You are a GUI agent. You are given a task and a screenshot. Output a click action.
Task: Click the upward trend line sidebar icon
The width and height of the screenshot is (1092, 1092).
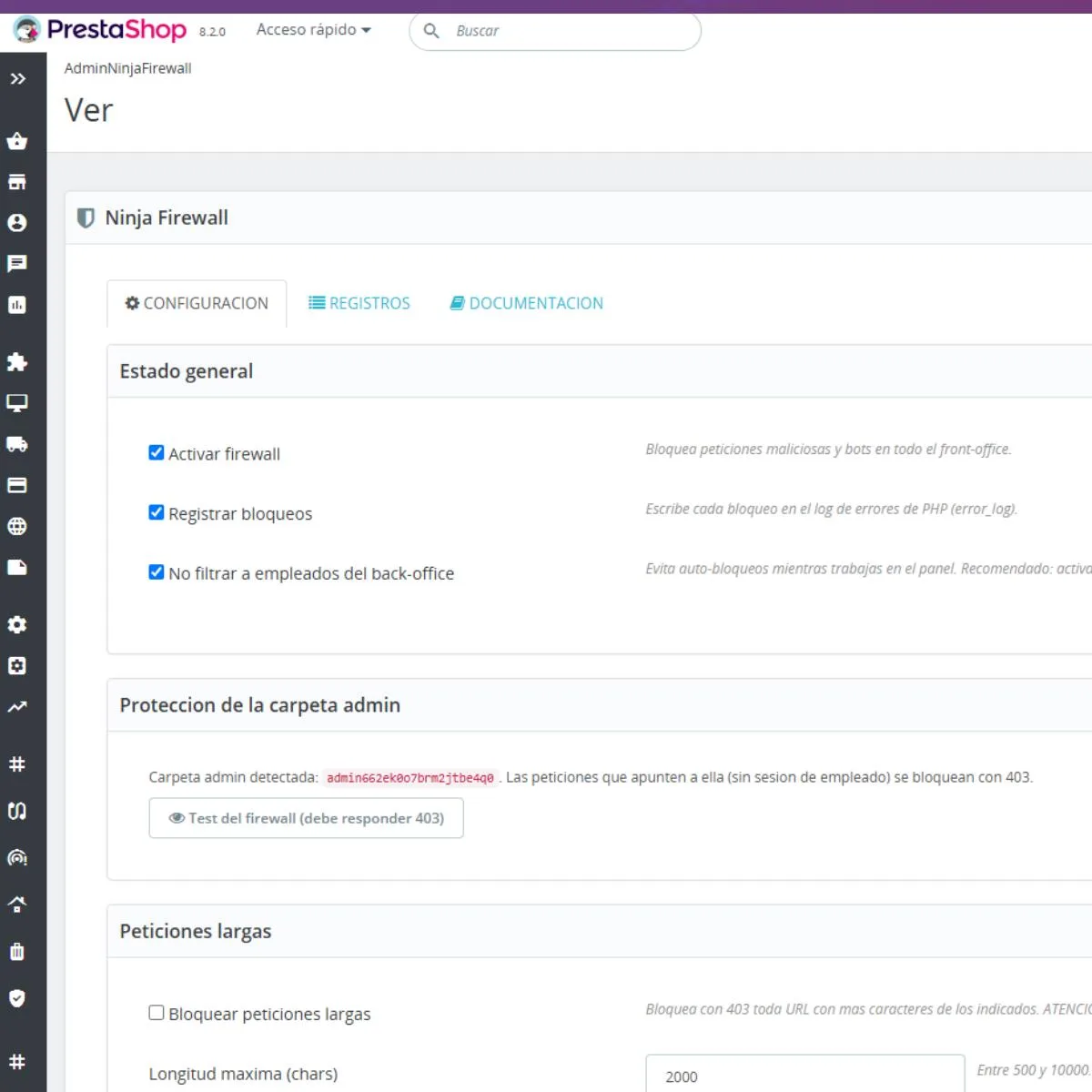pyautogui.click(x=17, y=707)
